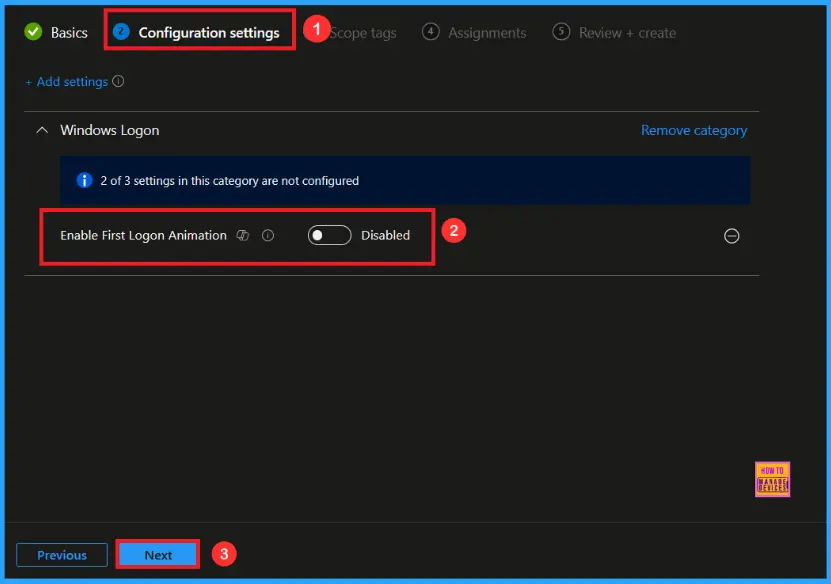Image resolution: width=831 pixels, height=584 pixels.
Task: Select the Configuration settings tab
Action: click(x=208, y=33)
